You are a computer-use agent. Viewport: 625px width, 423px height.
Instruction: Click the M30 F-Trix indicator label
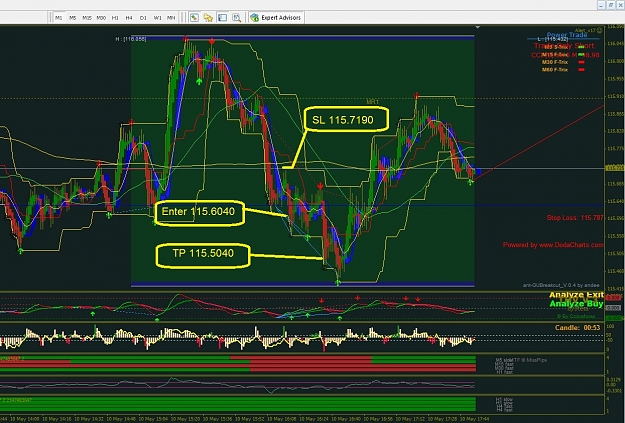(x=554, y=62)
